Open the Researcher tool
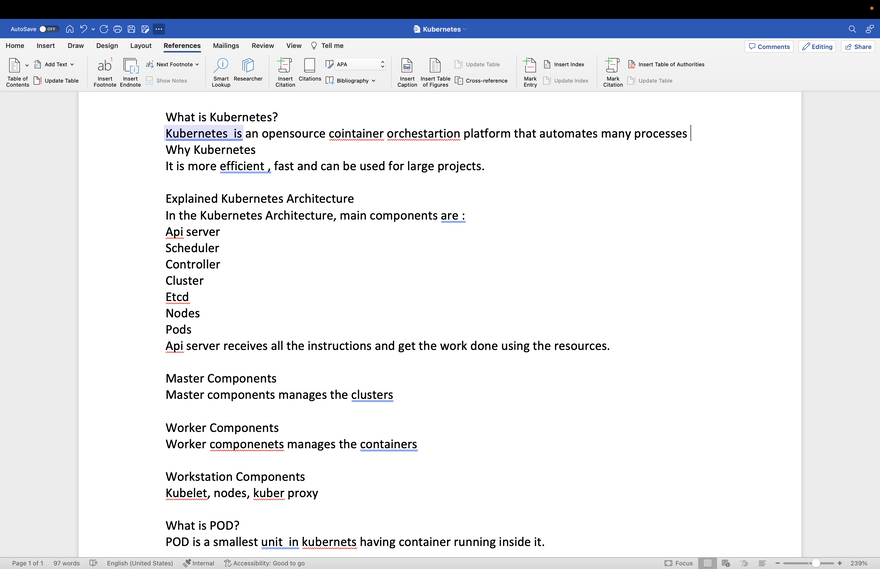 (x=248, y=66)
